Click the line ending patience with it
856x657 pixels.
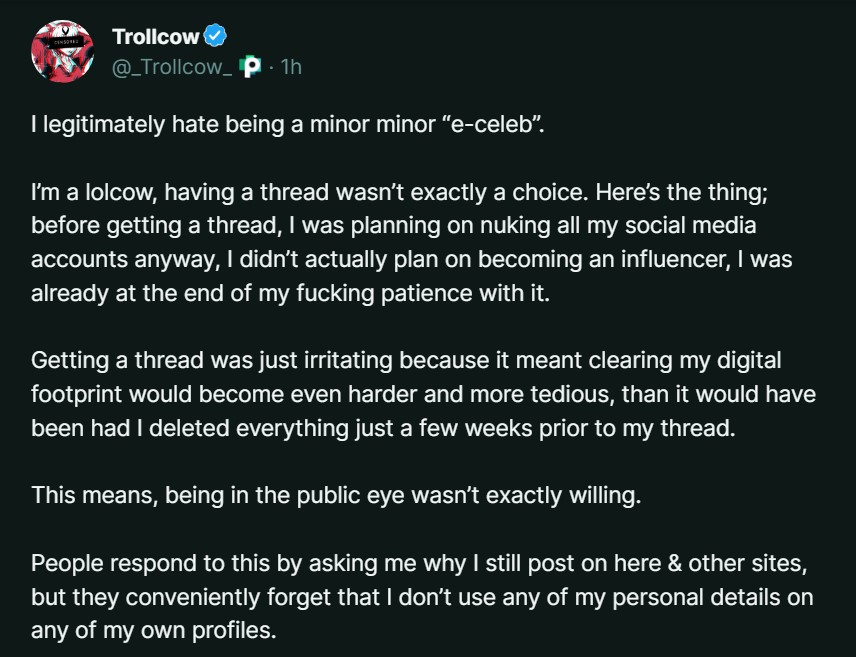pos(290,293)
